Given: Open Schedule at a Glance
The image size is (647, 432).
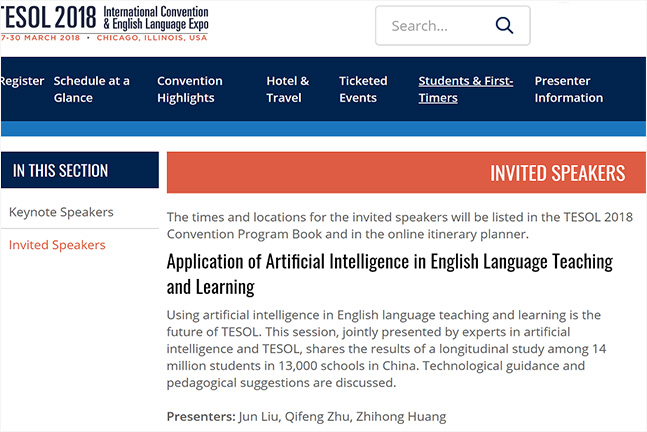Looking at the screenshot, I should tap(91, 89).
